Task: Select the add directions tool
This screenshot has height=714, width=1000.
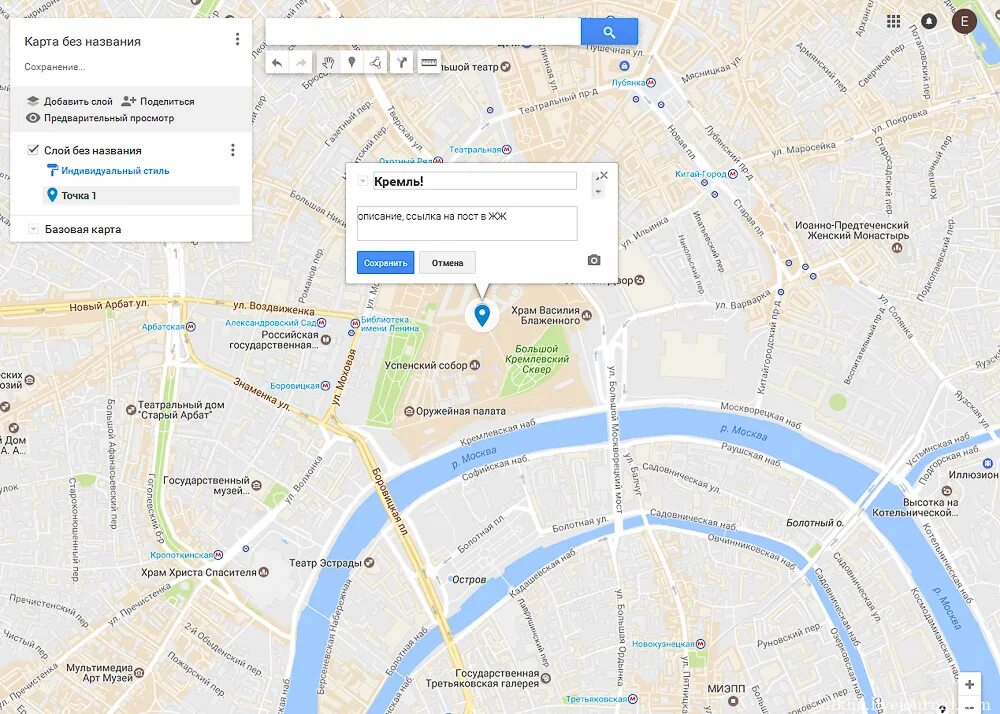Action: 402,62
